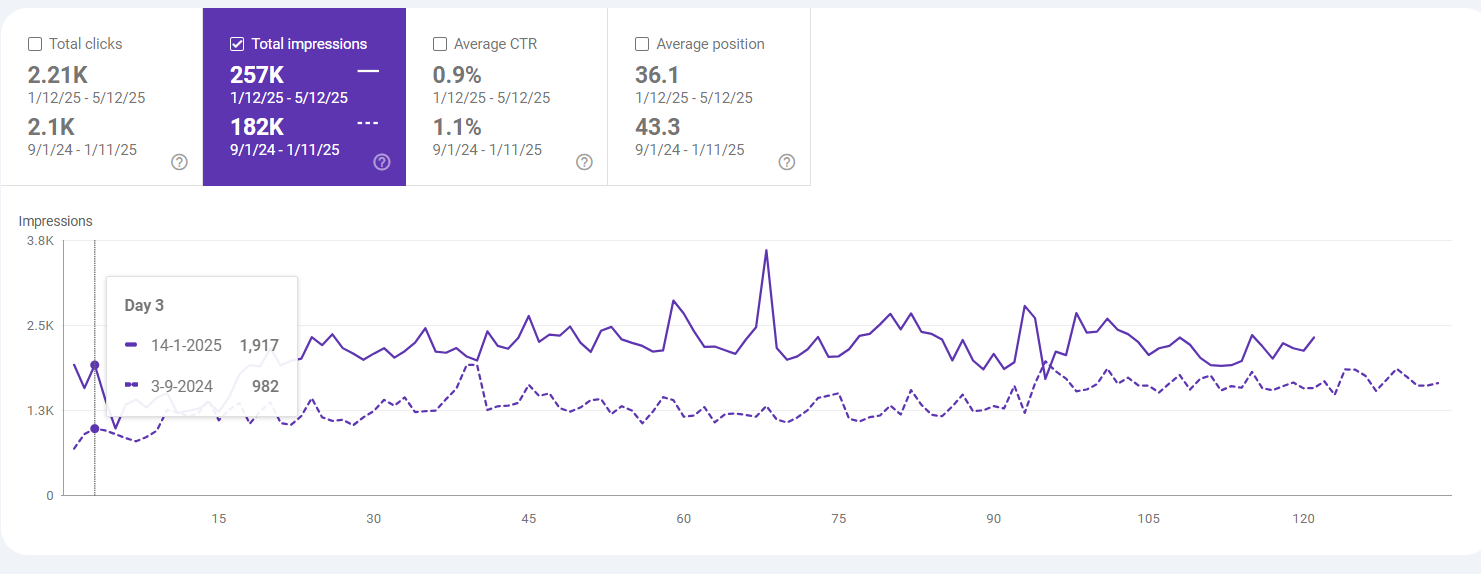This screenshot has height=574, width=1481.
Task: Click the highest peak on solid line
Action: pyautogui.click(x=766, y=250)
